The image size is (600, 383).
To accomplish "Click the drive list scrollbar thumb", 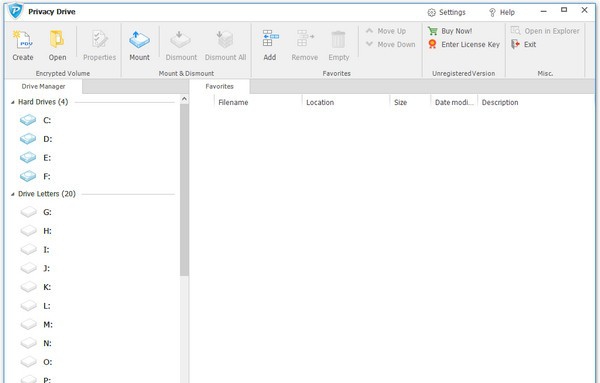I will click(184, 190).
